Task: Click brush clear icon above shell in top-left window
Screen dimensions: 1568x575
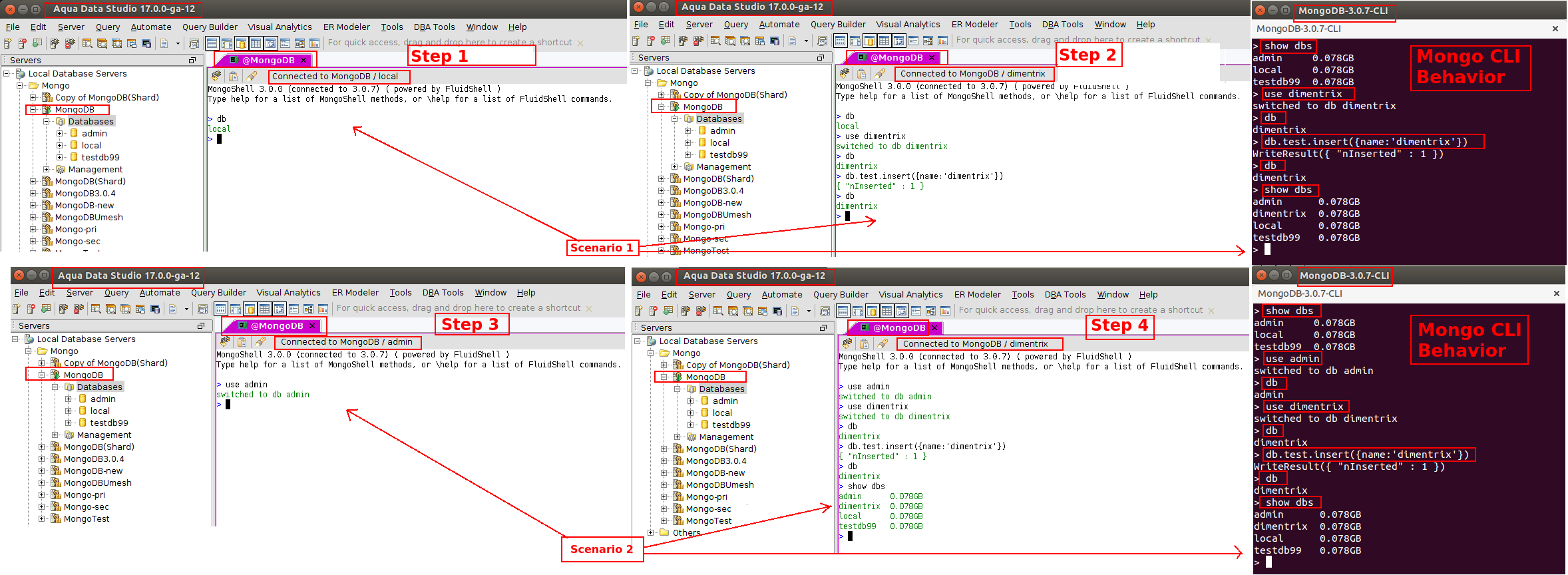Action: [252, 76]
